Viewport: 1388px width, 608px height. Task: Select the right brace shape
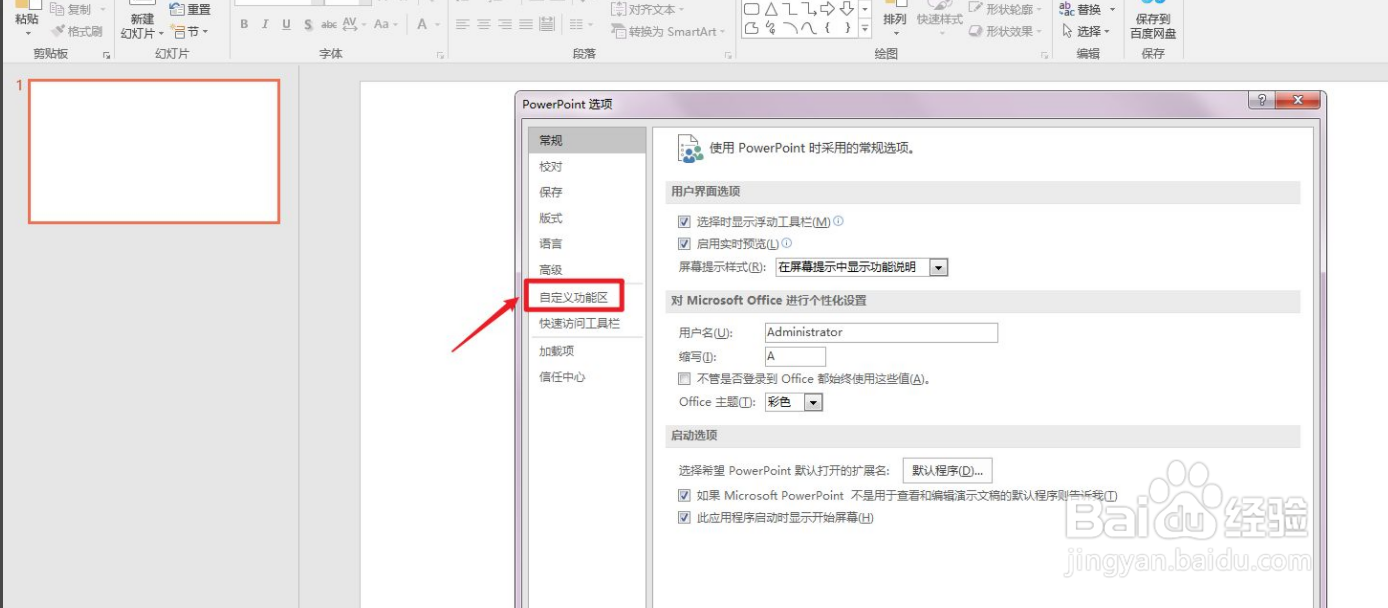846,29
